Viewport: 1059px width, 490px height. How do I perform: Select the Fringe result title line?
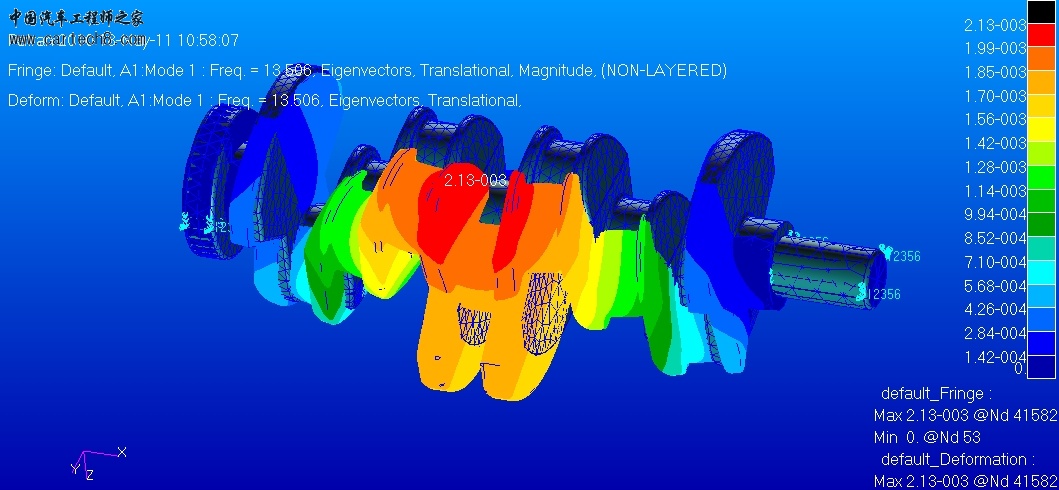[366, 71]
